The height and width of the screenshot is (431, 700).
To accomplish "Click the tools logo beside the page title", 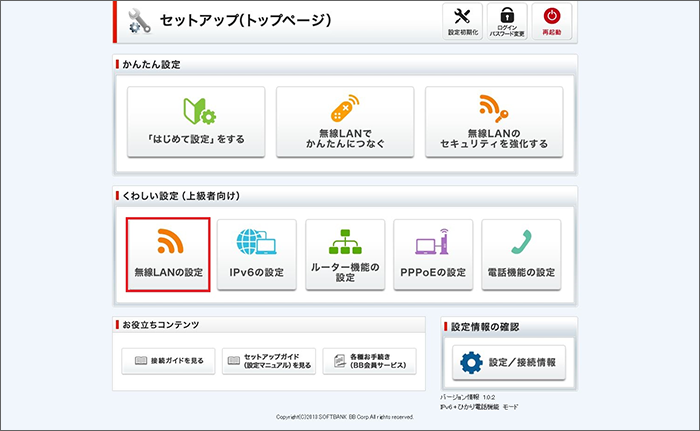I will click(140, 21).
